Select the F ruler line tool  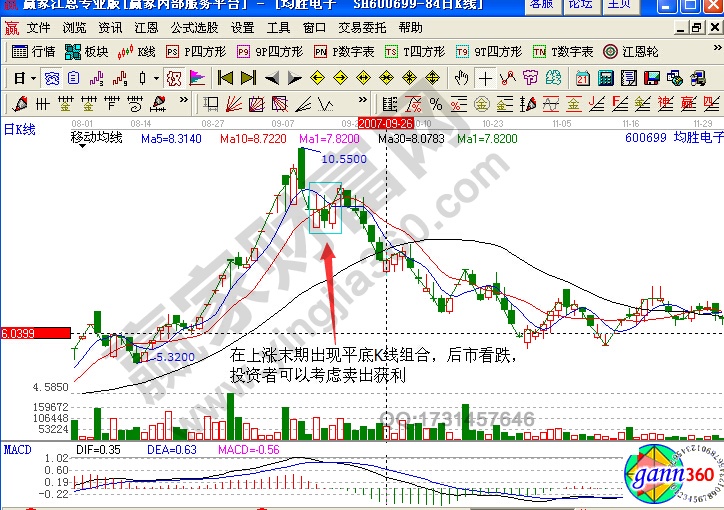(x=111, y=104)
